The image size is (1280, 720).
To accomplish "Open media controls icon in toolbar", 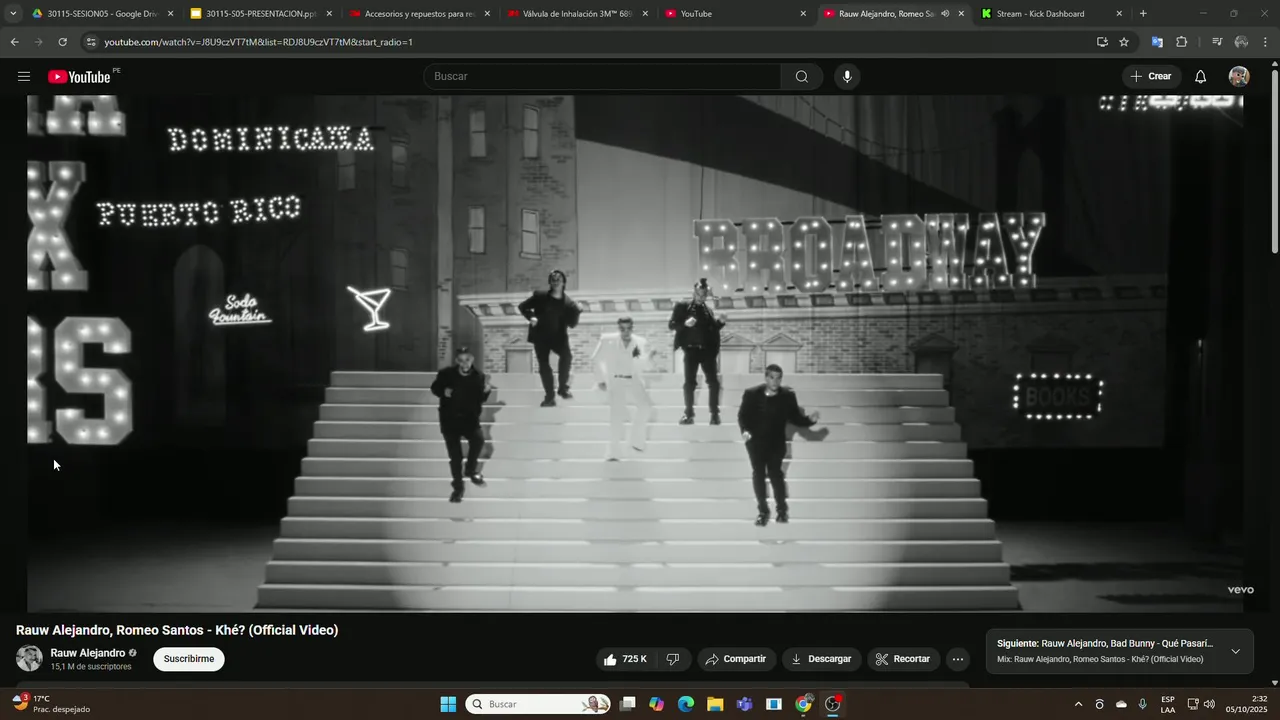I will 1216,42.
